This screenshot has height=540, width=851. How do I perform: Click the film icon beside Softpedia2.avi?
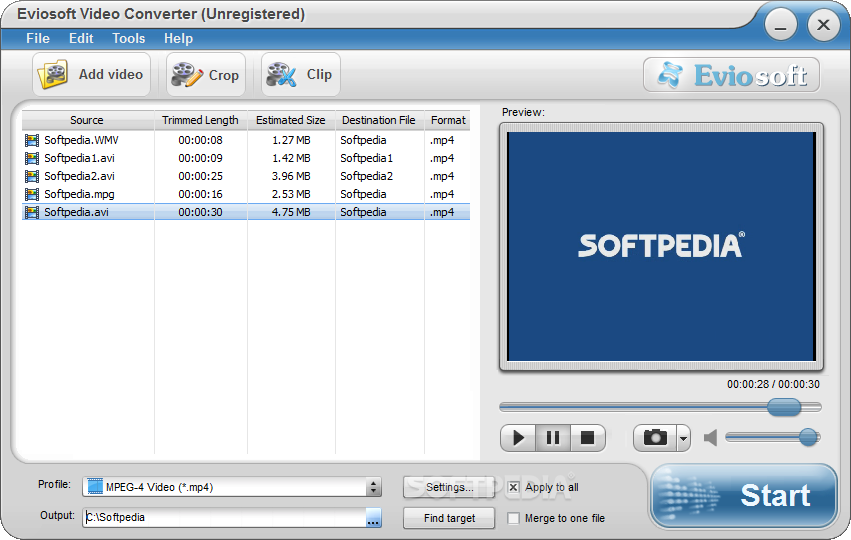pos(32,176)
